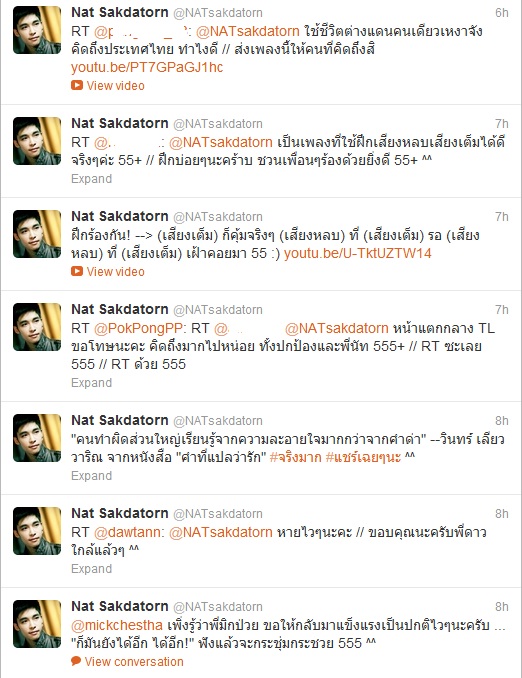Click the avatar thumbnail of the last tweet

pos(37,624)
